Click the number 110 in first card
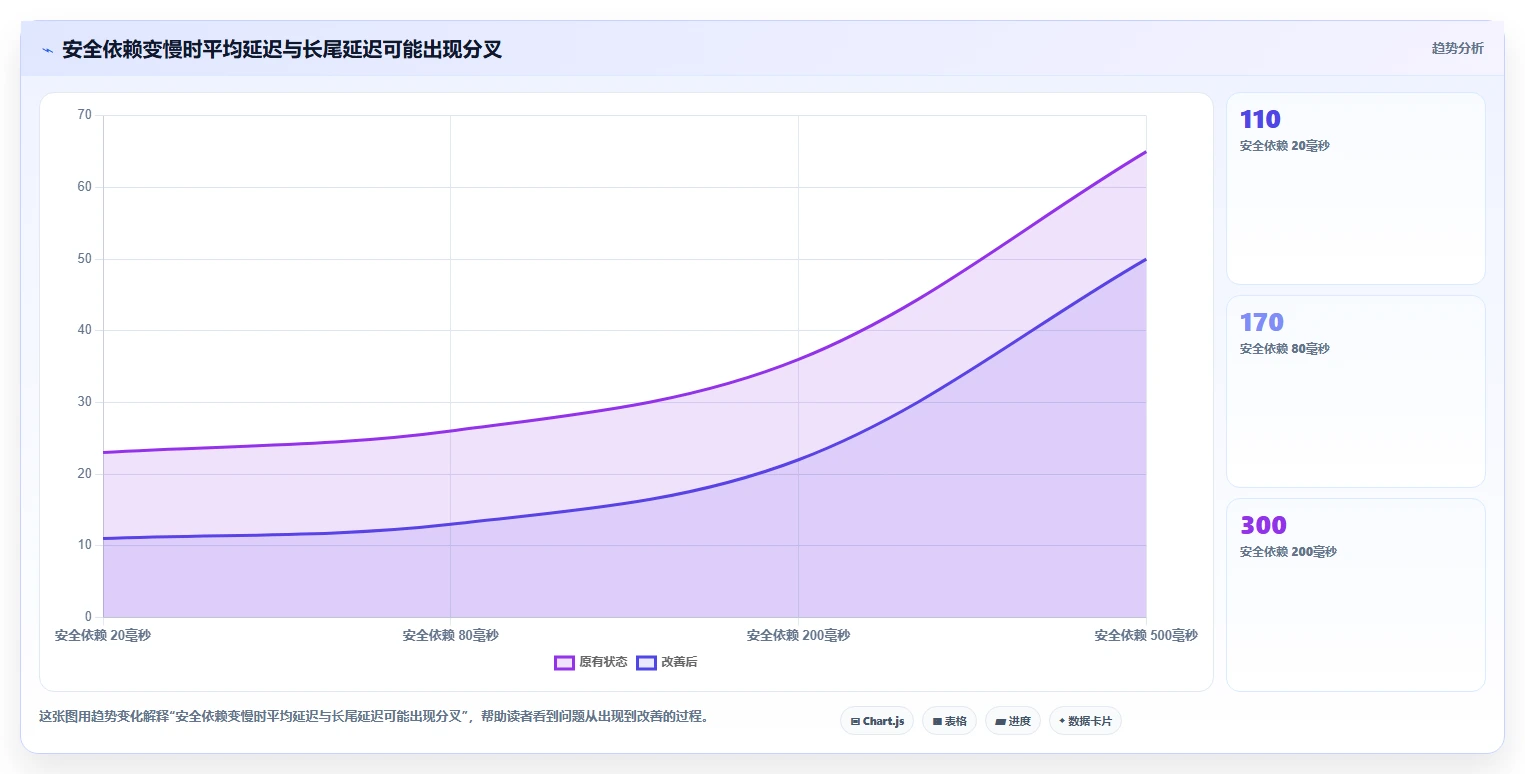The image size is (1525, 774). tap(1260, 120)
